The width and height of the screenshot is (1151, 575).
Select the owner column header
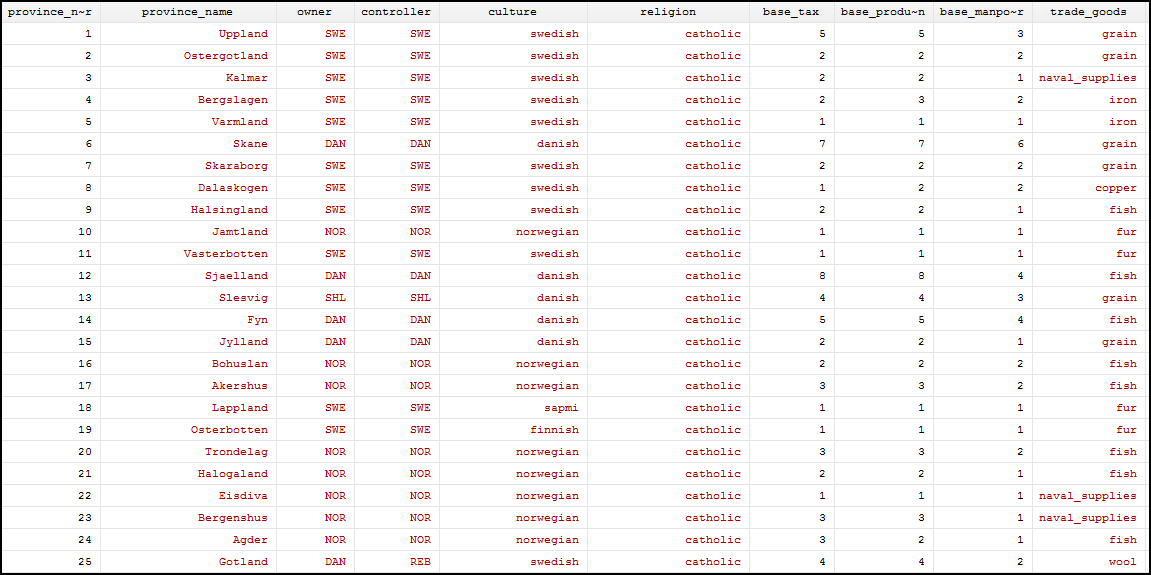315,12
